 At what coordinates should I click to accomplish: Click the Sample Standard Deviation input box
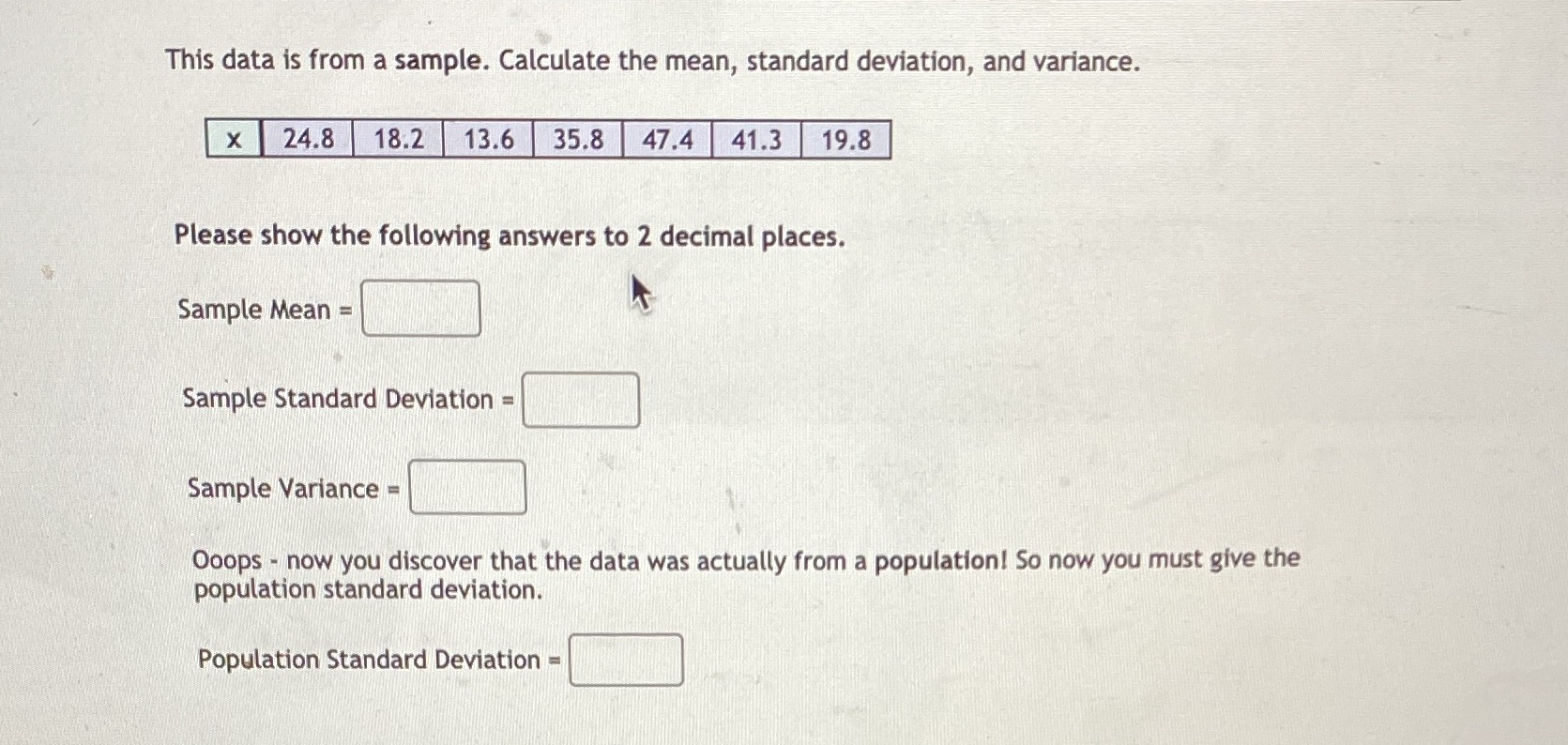[580, 399]
